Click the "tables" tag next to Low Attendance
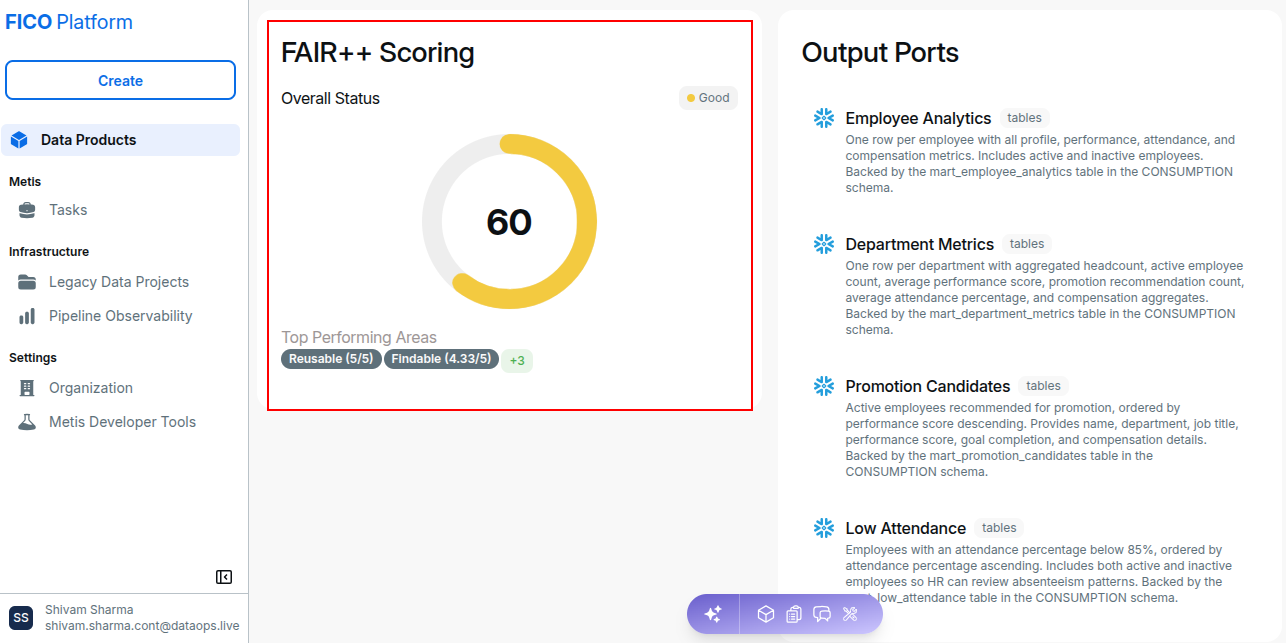 [999, 528]
